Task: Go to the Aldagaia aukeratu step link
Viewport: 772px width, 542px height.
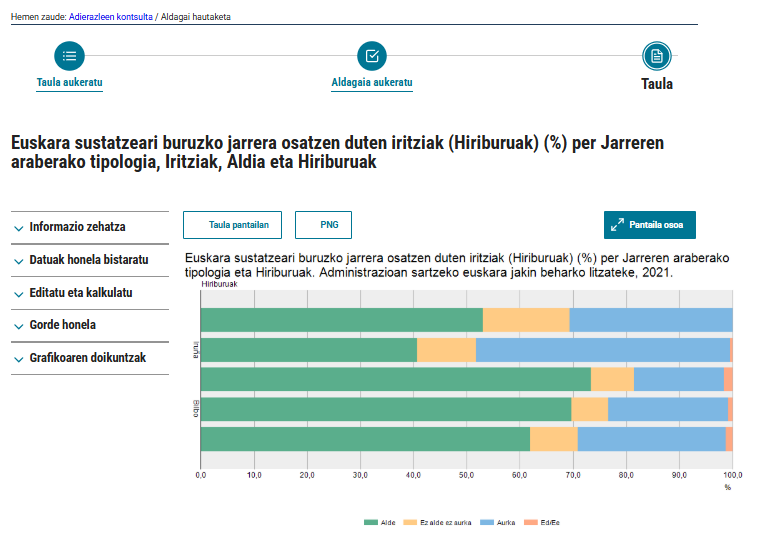Action: pos(372,82)
